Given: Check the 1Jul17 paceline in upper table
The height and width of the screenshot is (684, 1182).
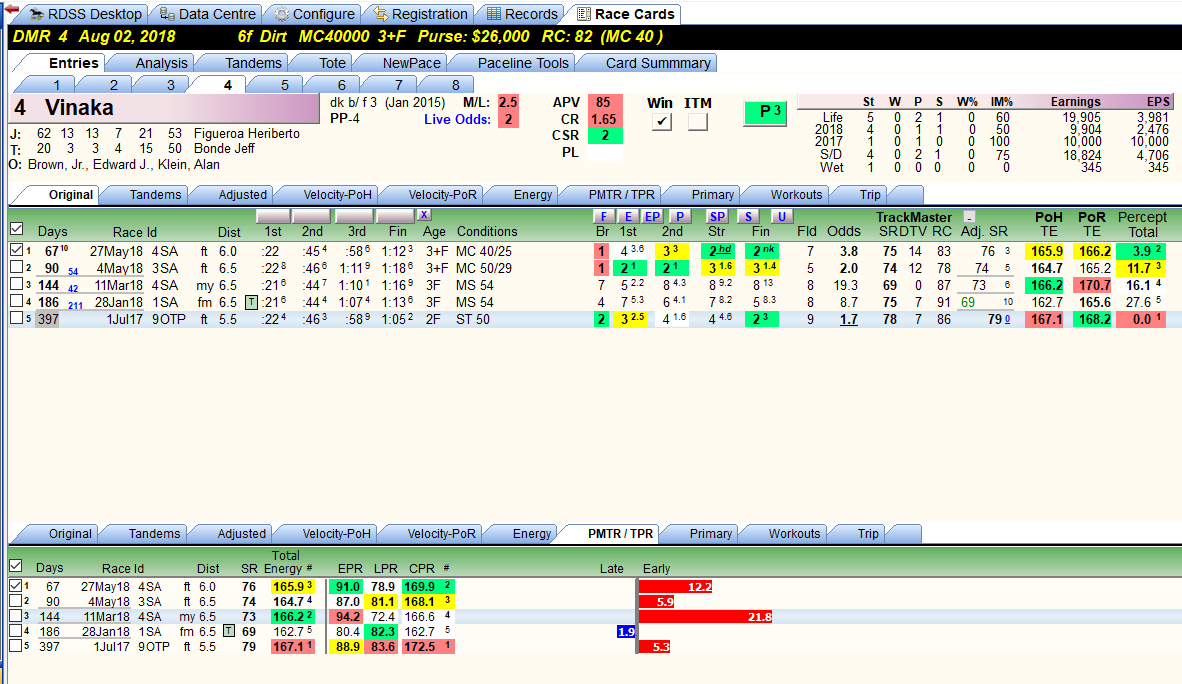Looking at the screenshot, I should tap(17, 318).
